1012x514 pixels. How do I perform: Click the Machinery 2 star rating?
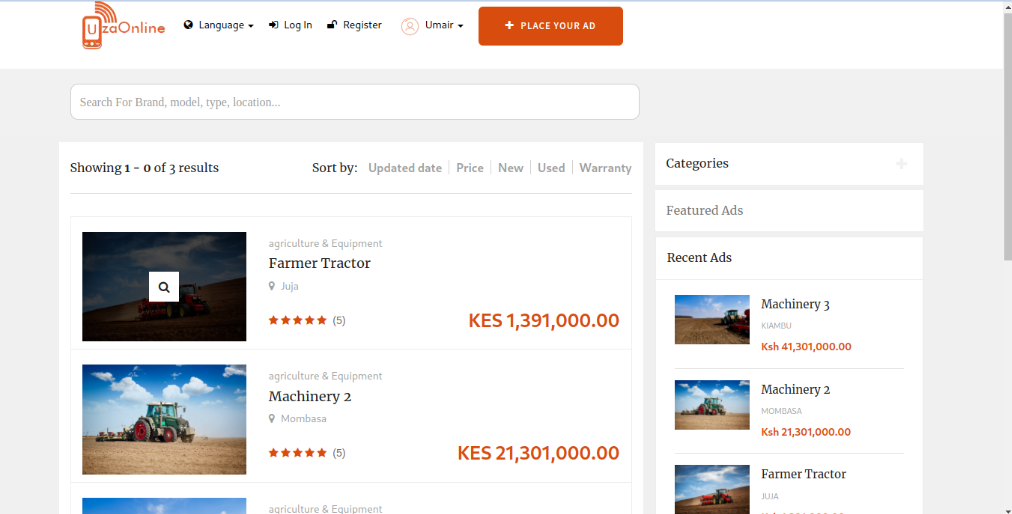click(x=298, y=453)
